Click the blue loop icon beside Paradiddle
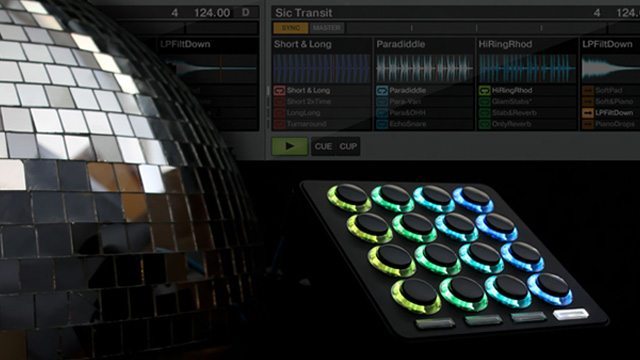Screen dimensions: 640x360 [x=382, y=90]
